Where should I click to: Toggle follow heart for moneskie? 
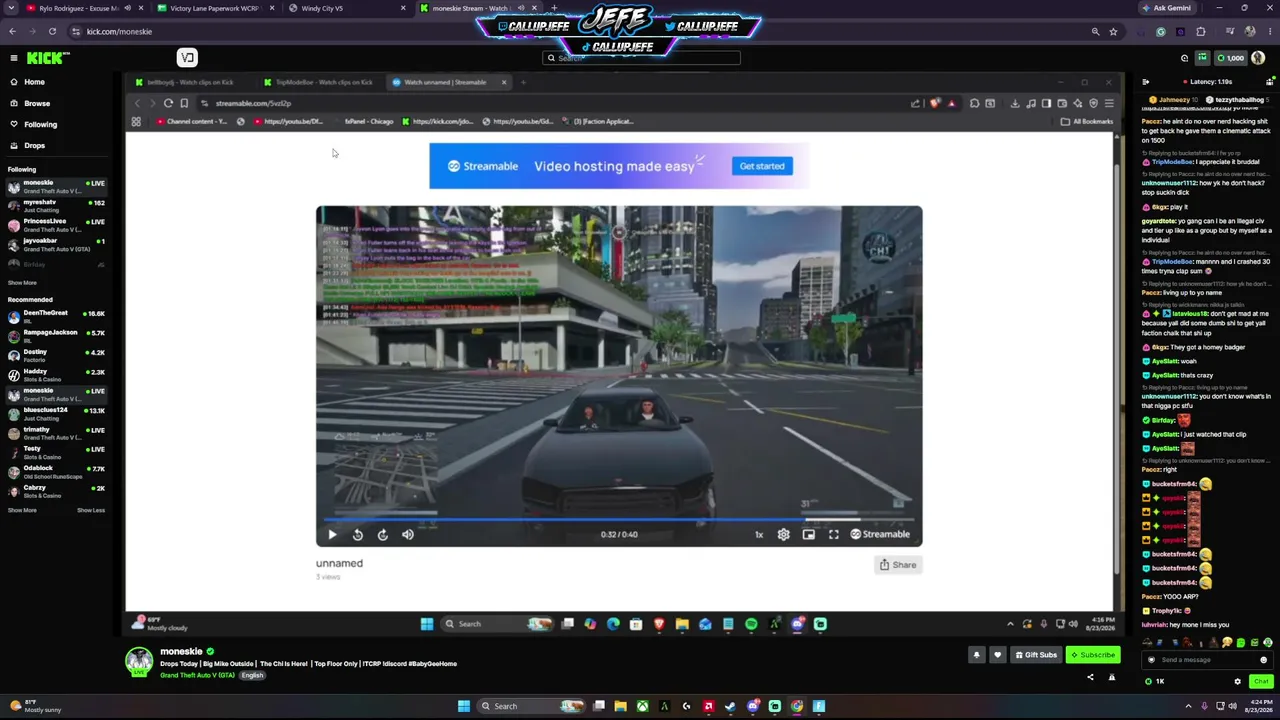click(x=997, y=655)
